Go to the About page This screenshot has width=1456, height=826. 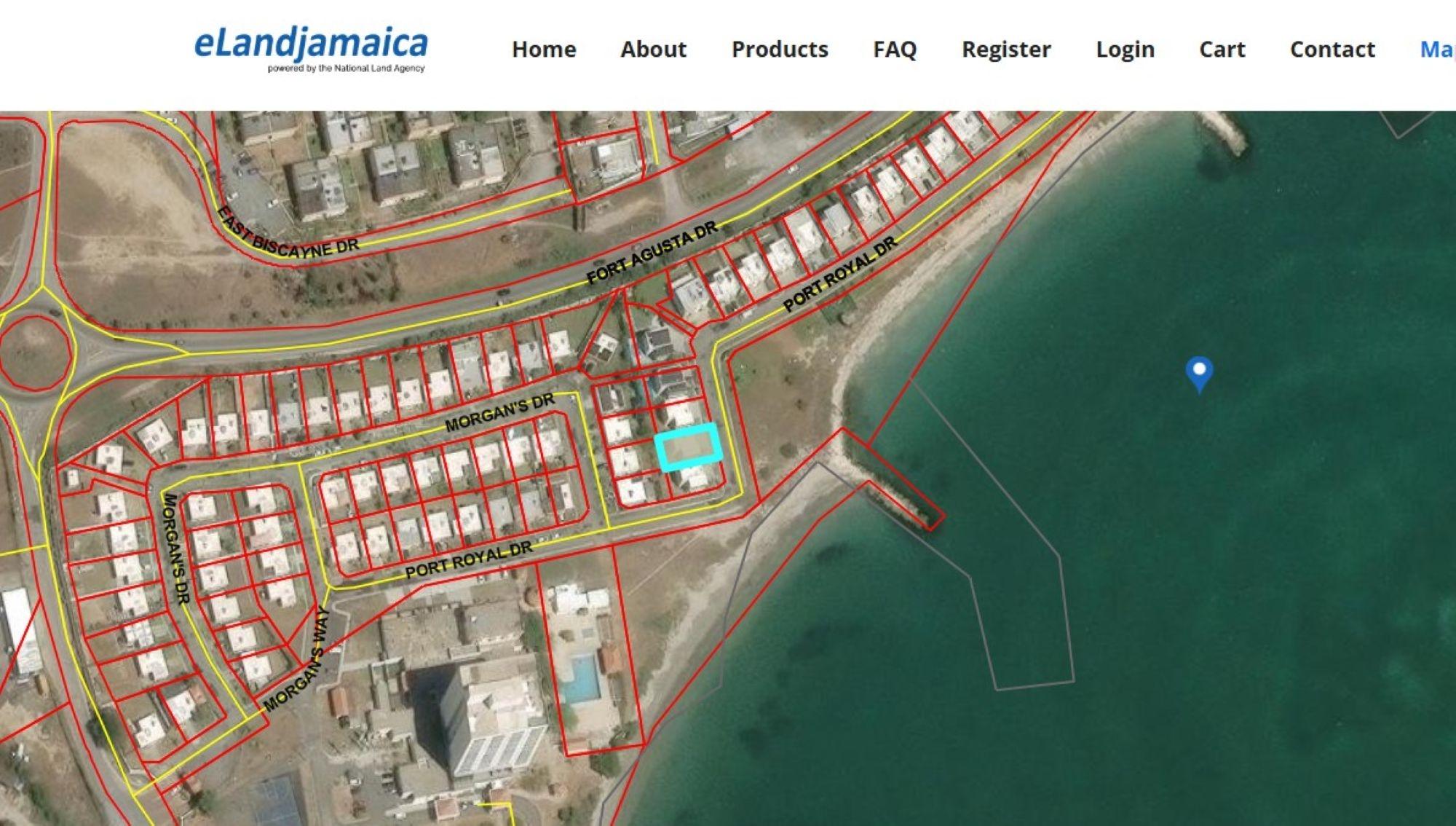tap(653, 50)
